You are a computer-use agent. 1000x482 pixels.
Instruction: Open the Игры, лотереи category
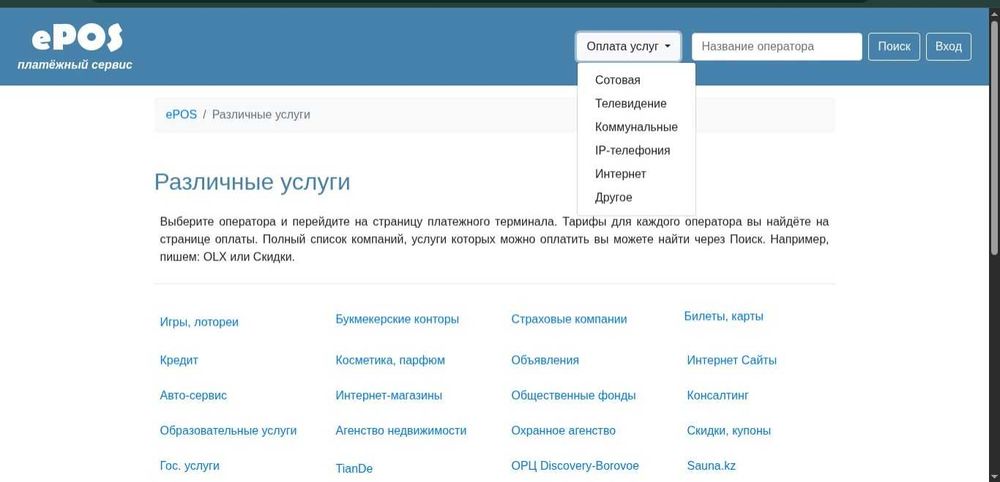point(199,322)
